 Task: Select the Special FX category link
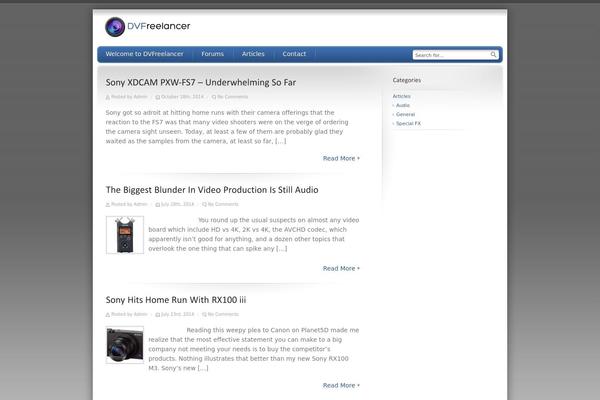pos(408,124)
